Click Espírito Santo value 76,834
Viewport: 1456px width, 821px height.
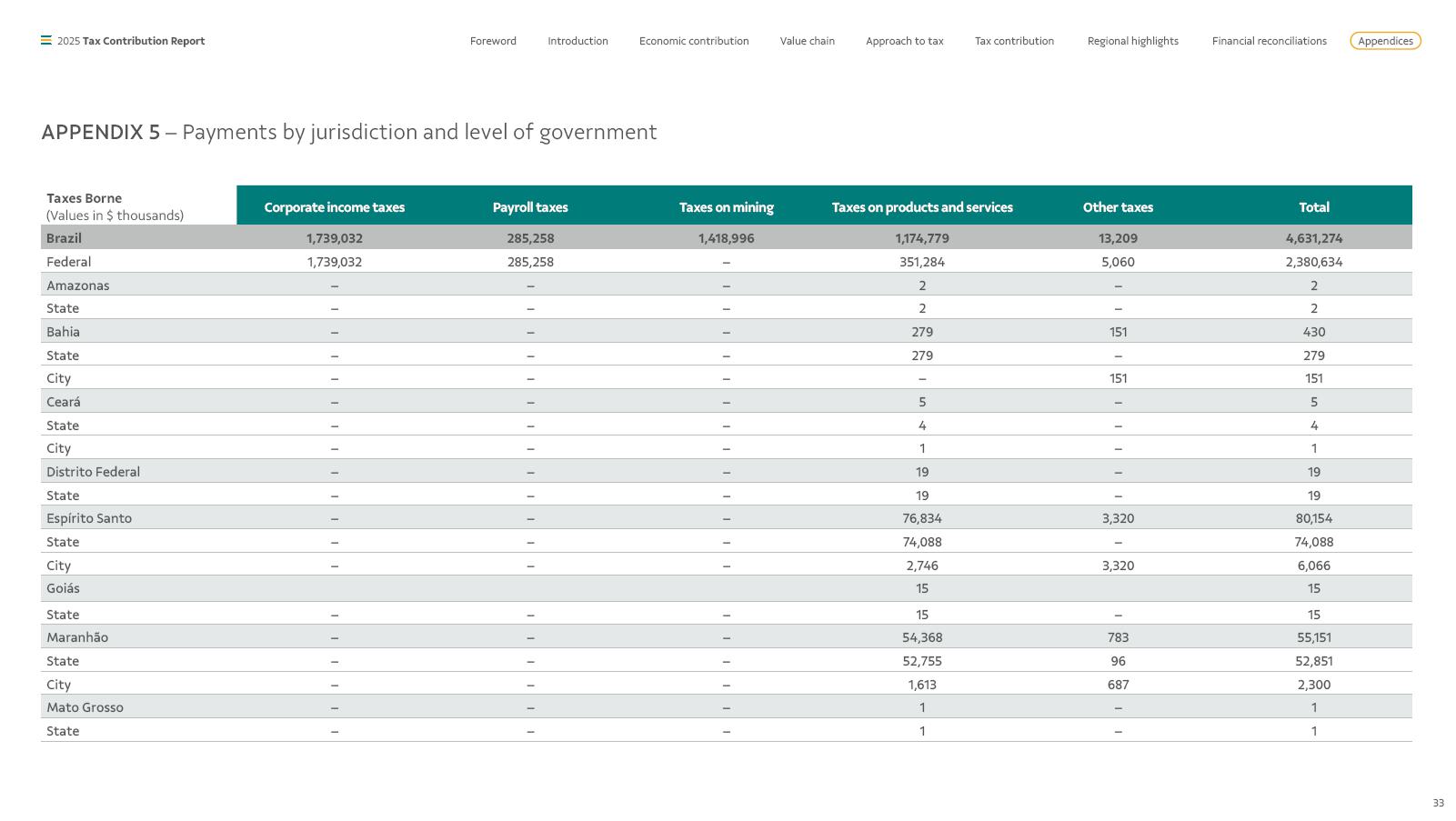tap(922, 518)
